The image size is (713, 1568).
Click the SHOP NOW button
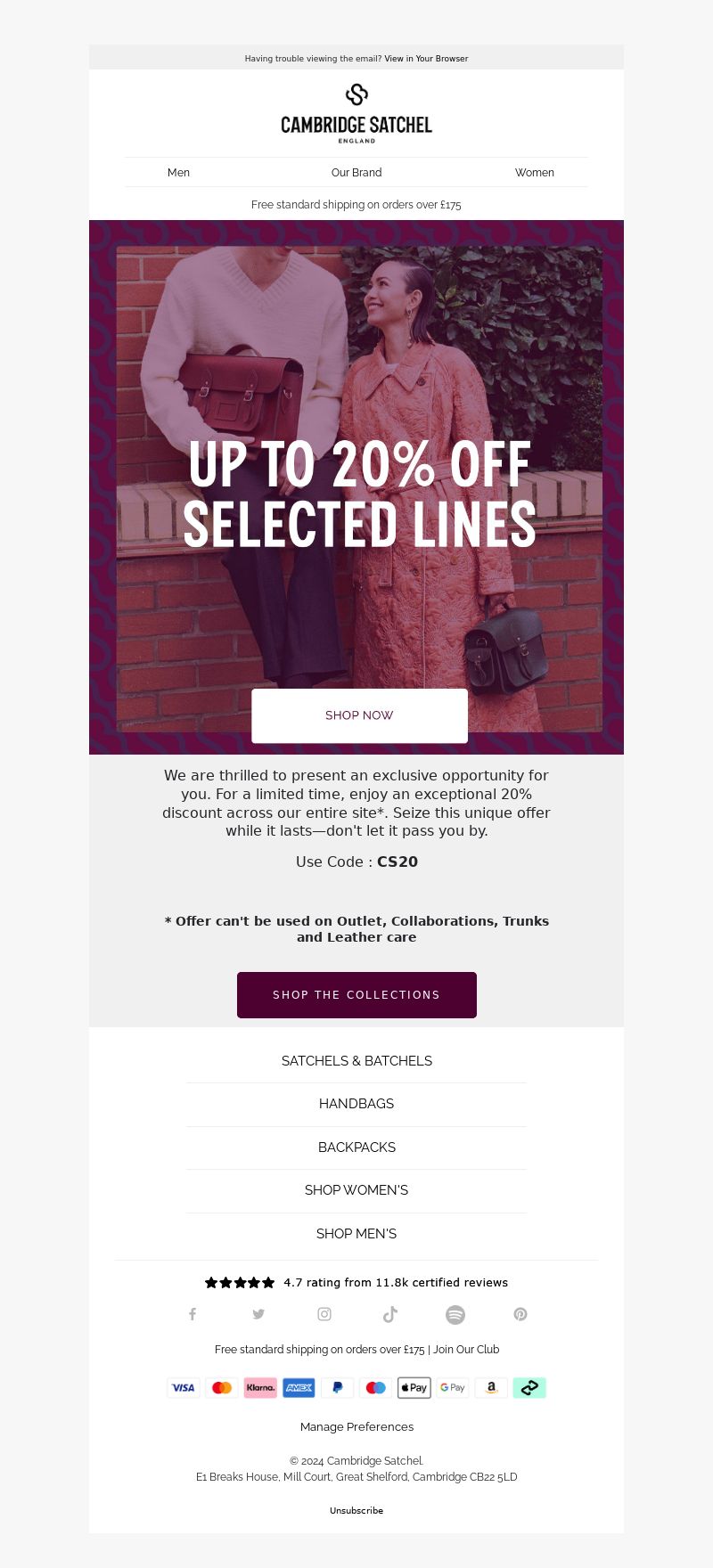(359, 715)
